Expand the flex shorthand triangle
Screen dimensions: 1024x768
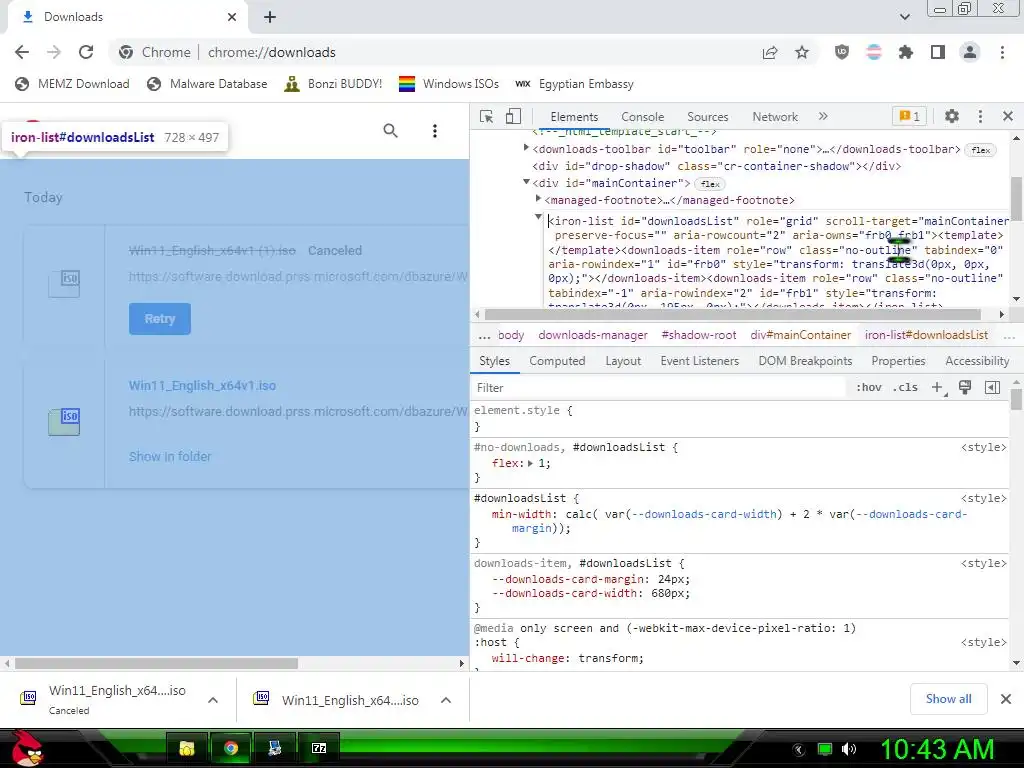click(x=530, y=463)
